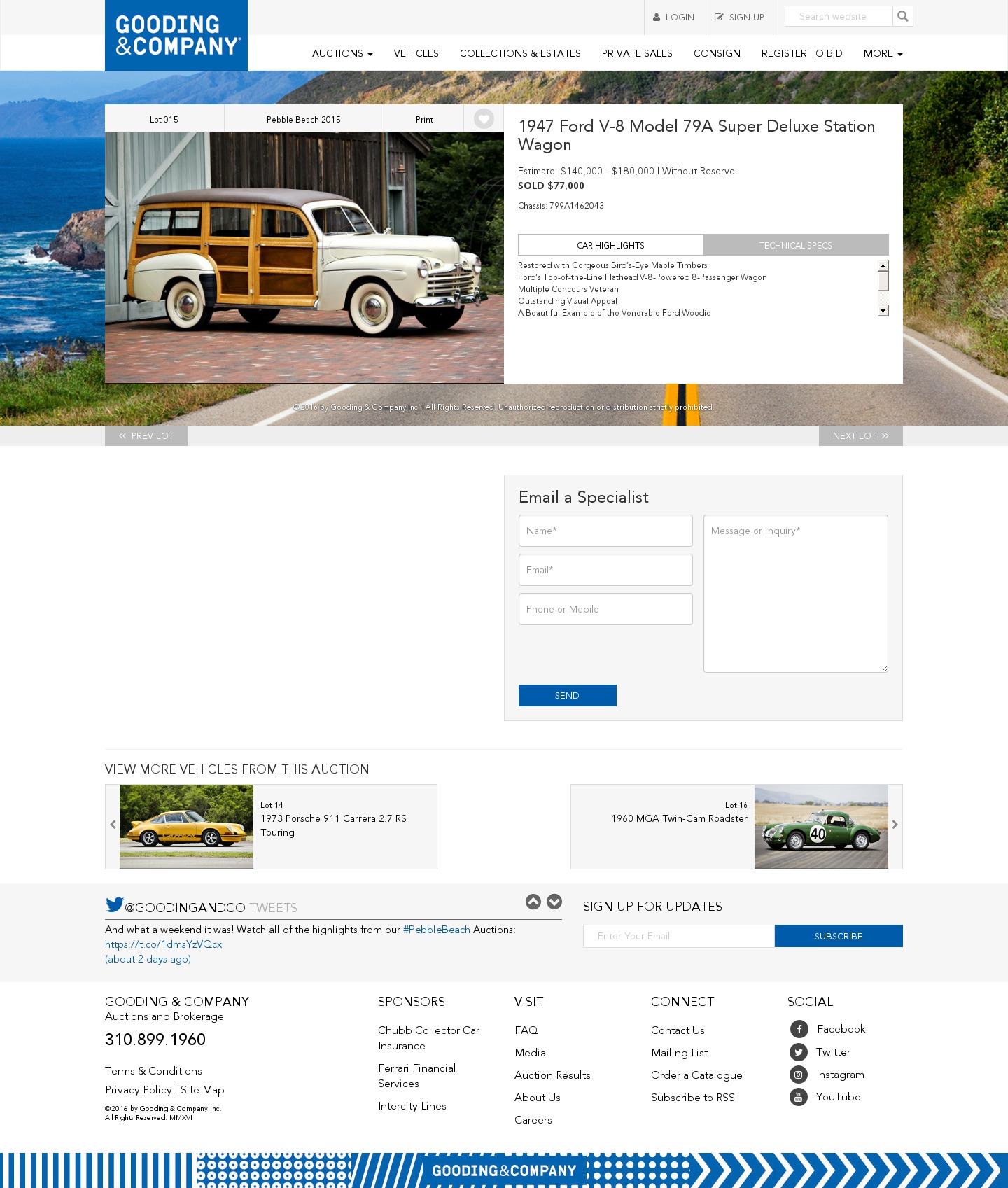Image resolution: width=1008 pixels, height=1188 pixels.
Task: Send the specialist inquiry form
Action: click(x=568, y=695)
